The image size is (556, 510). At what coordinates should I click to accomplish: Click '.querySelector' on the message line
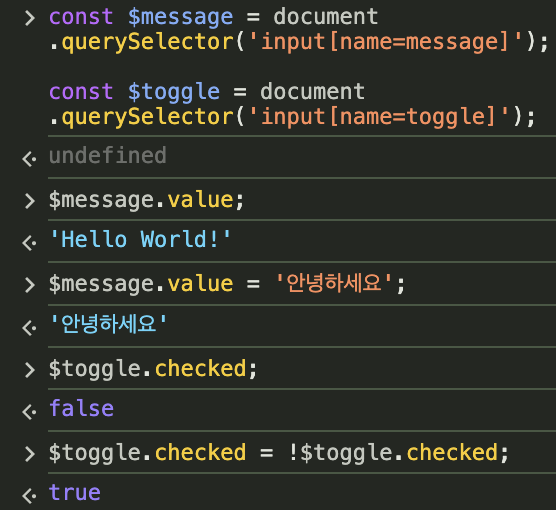[x=141, y=42]
